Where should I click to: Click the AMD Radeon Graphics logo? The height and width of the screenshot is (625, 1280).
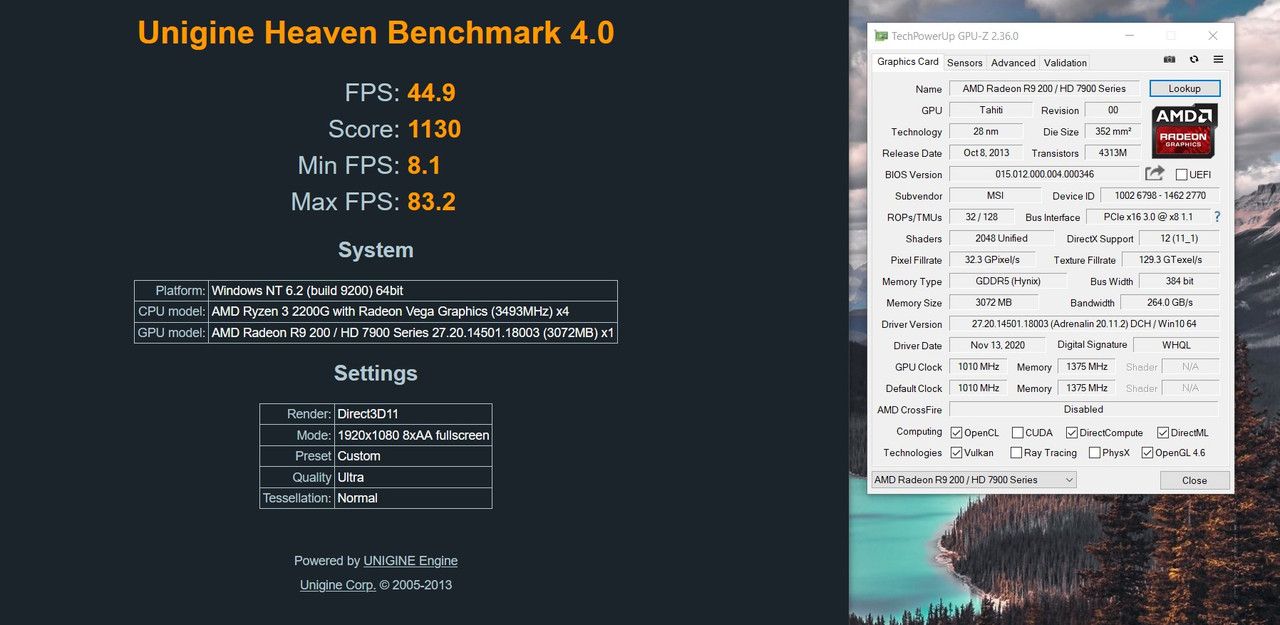pyautogui.click(x=1184, y=131)
